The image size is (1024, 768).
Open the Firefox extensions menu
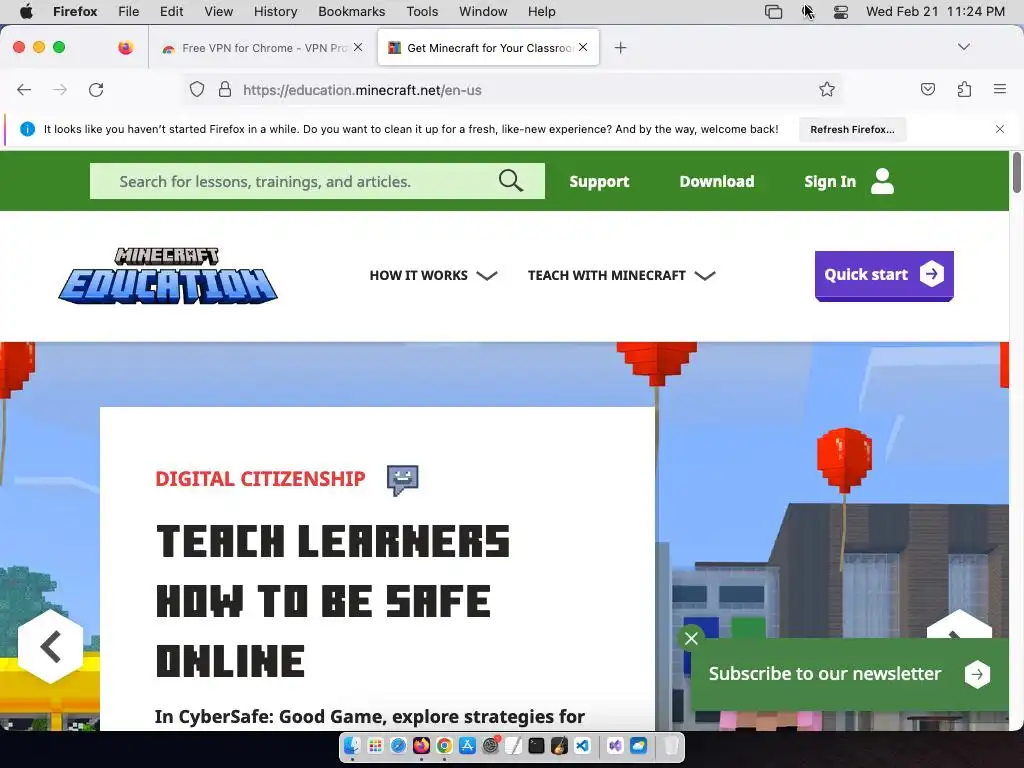[964, 89]
